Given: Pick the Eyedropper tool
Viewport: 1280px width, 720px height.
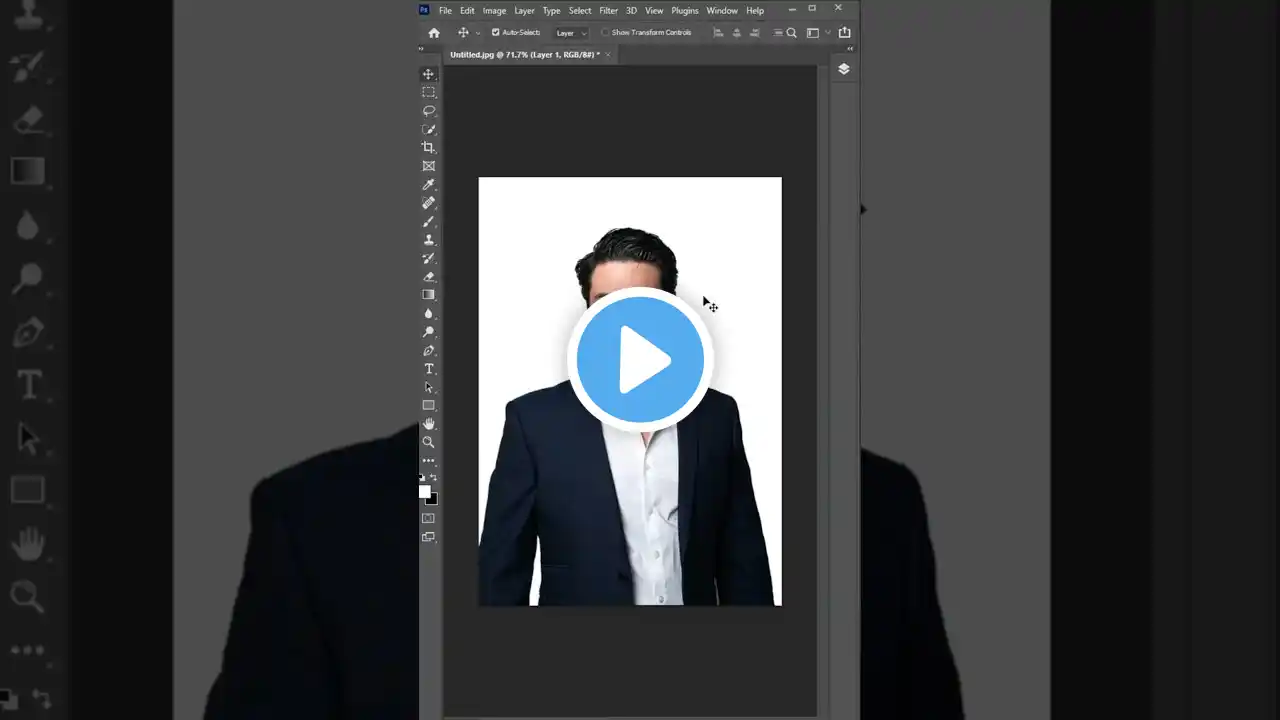Looking at the screenshot, I should [428, 185].
